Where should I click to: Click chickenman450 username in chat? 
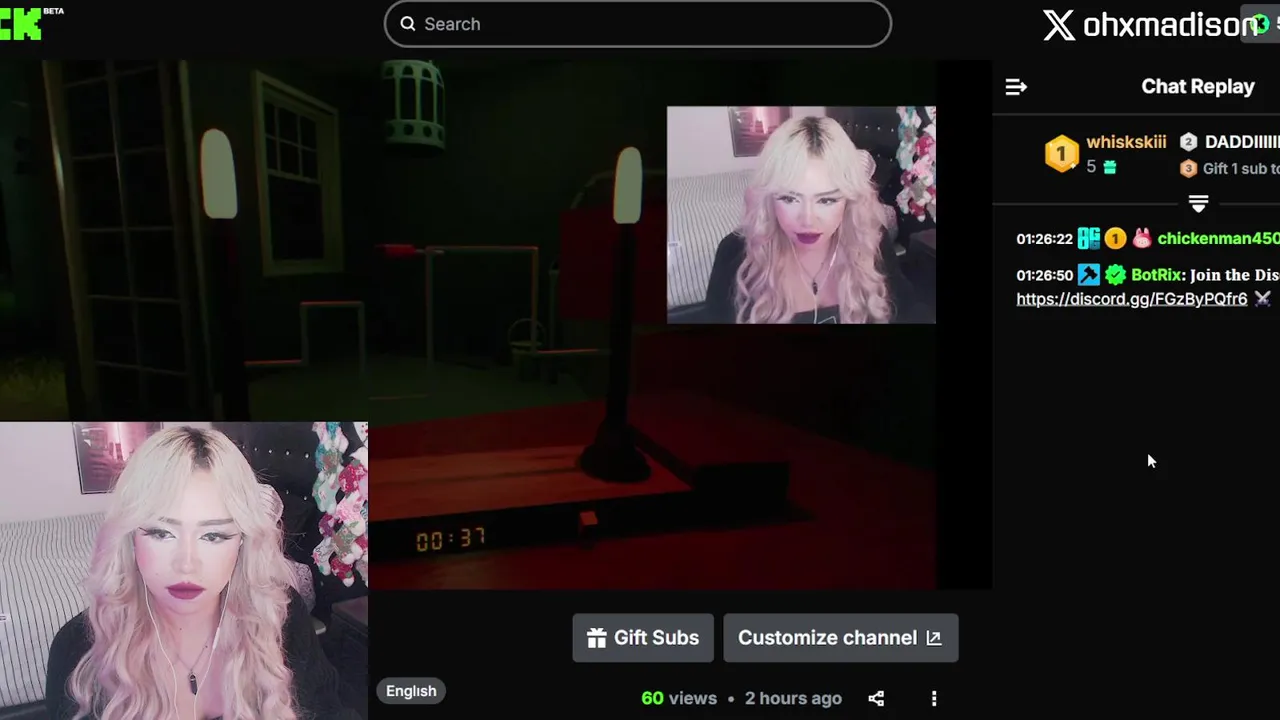(x=1218, y=239)
